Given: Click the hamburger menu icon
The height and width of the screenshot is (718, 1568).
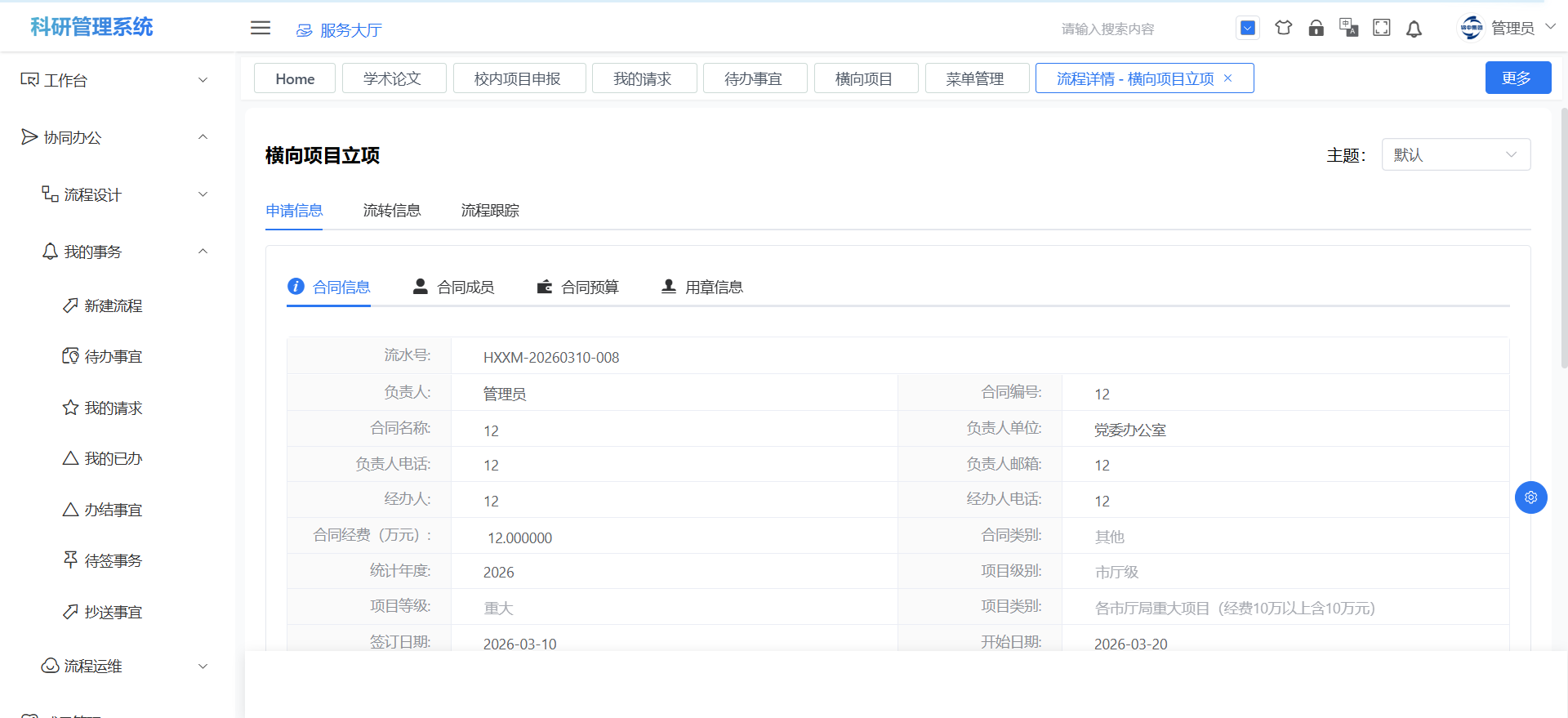Looking at the screenshot, I should [x=261, y=28].
